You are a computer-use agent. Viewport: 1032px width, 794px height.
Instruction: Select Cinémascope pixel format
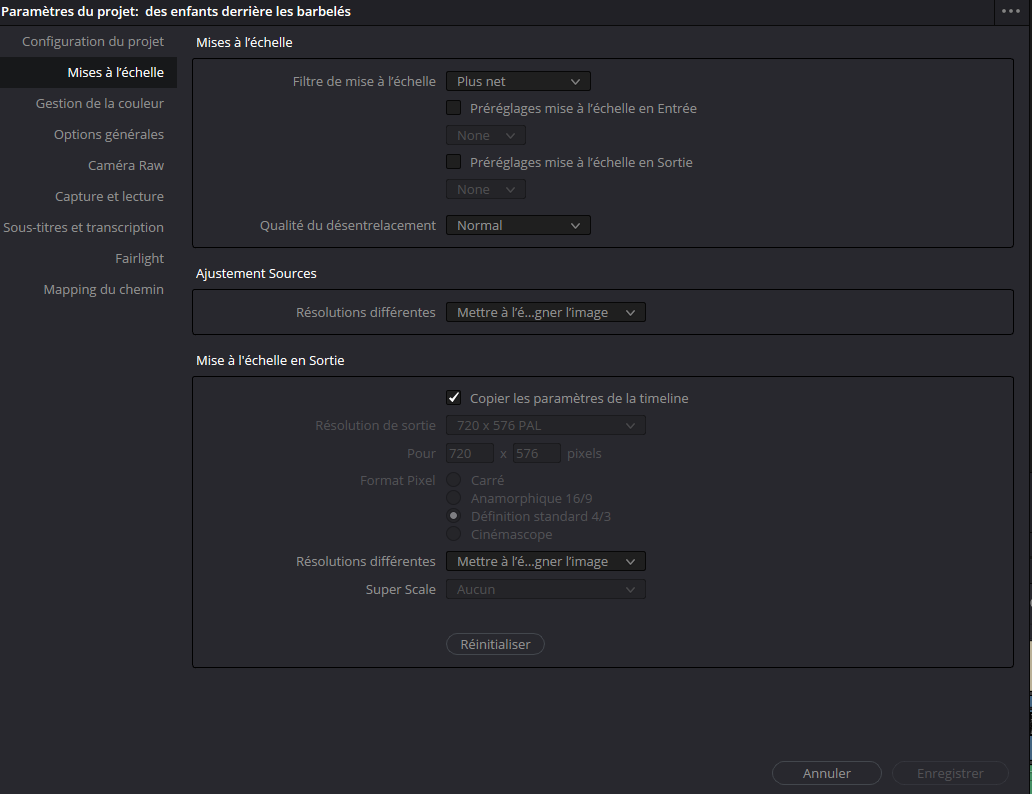453,533
